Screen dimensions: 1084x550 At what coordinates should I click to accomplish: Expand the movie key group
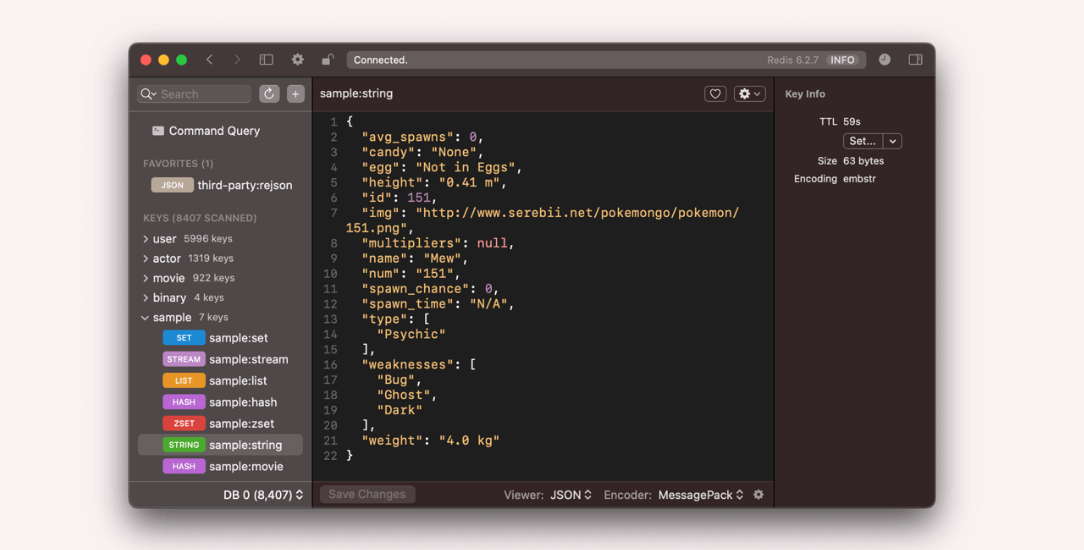[x=145, y=278]
